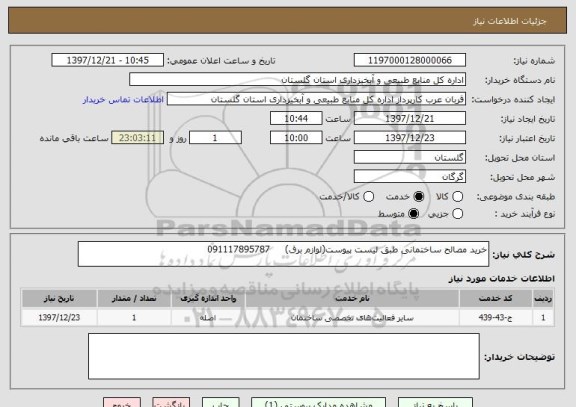Click the delivery city field گرگان

coord(410,177)
